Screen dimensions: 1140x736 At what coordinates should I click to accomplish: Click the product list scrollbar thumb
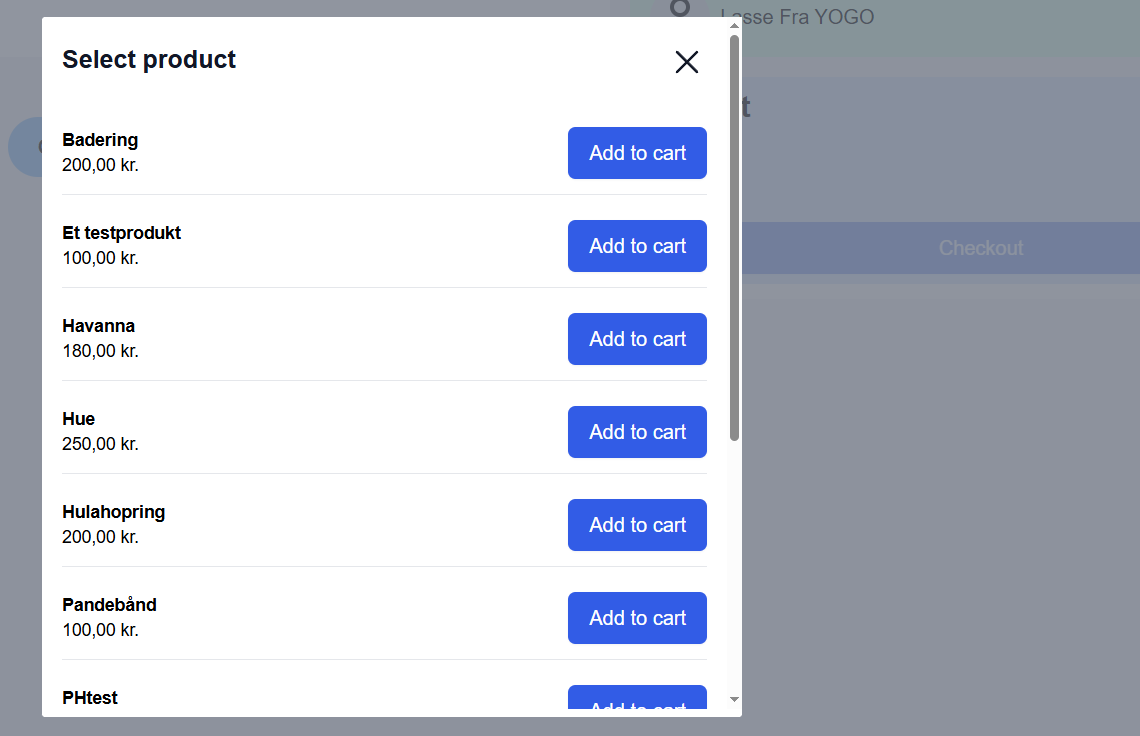pyautogui.click(x=735, y=238)
